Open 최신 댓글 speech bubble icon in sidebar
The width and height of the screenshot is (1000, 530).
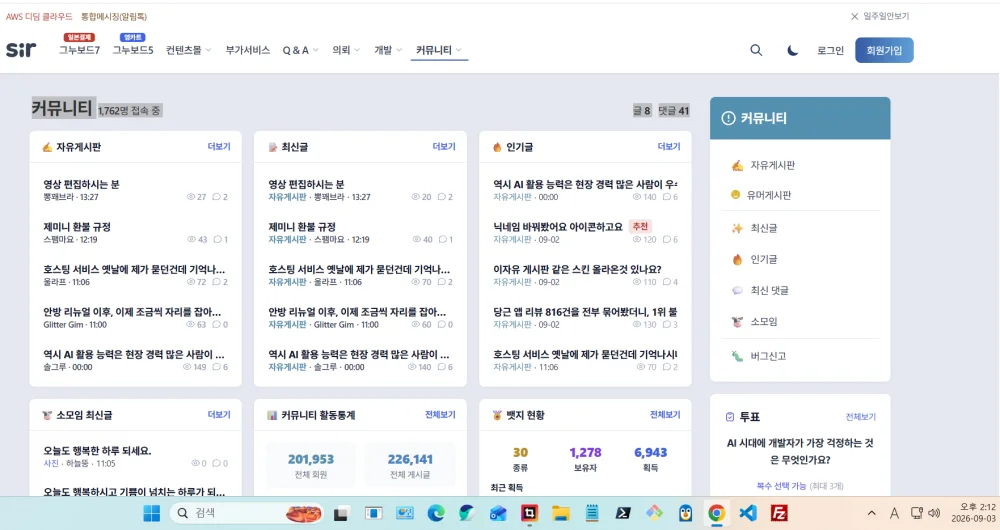pyautogui.click(x=737, y=290)
